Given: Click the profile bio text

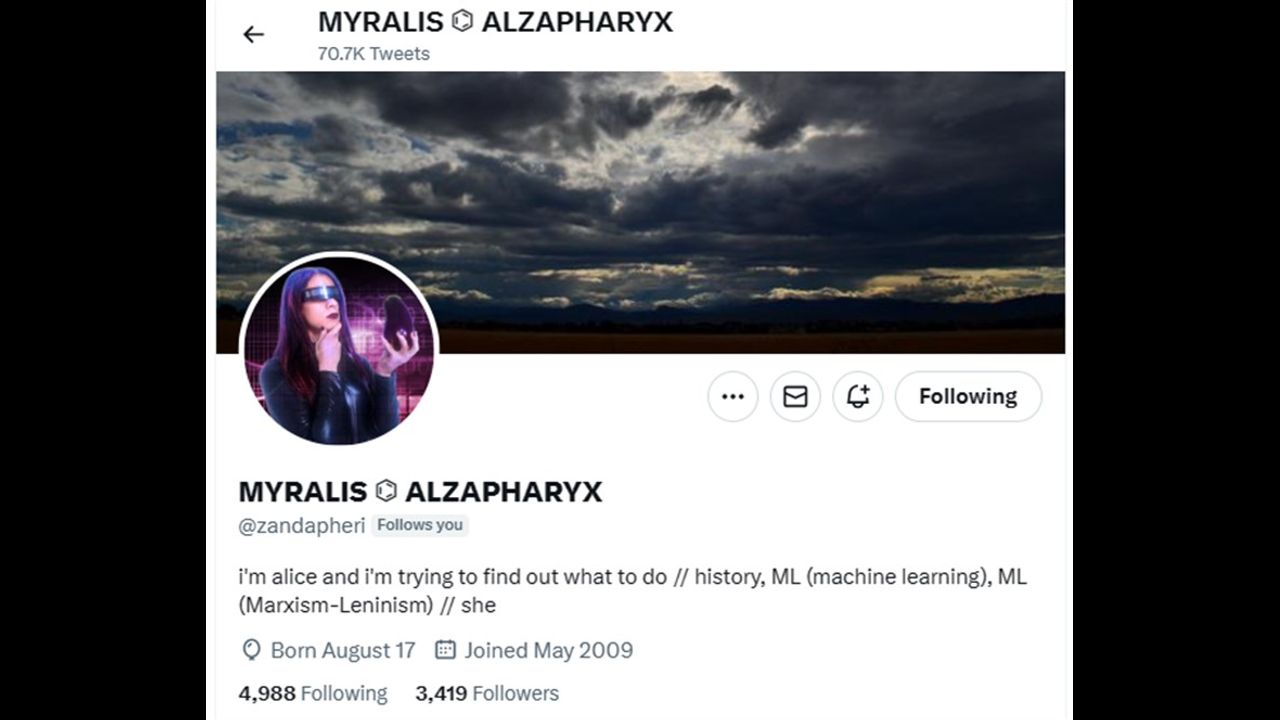Looking at the screenshot, I should click(633, 591).
